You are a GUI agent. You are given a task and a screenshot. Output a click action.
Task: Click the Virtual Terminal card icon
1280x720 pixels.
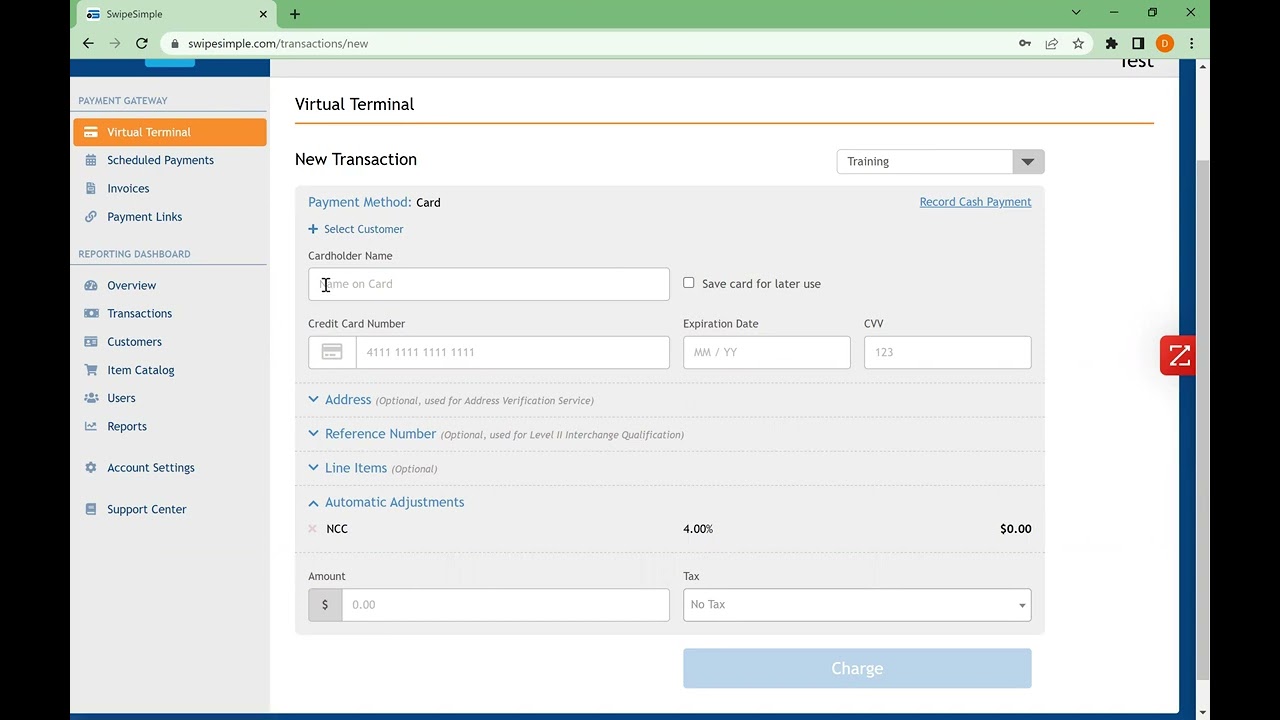click(91, 132)
